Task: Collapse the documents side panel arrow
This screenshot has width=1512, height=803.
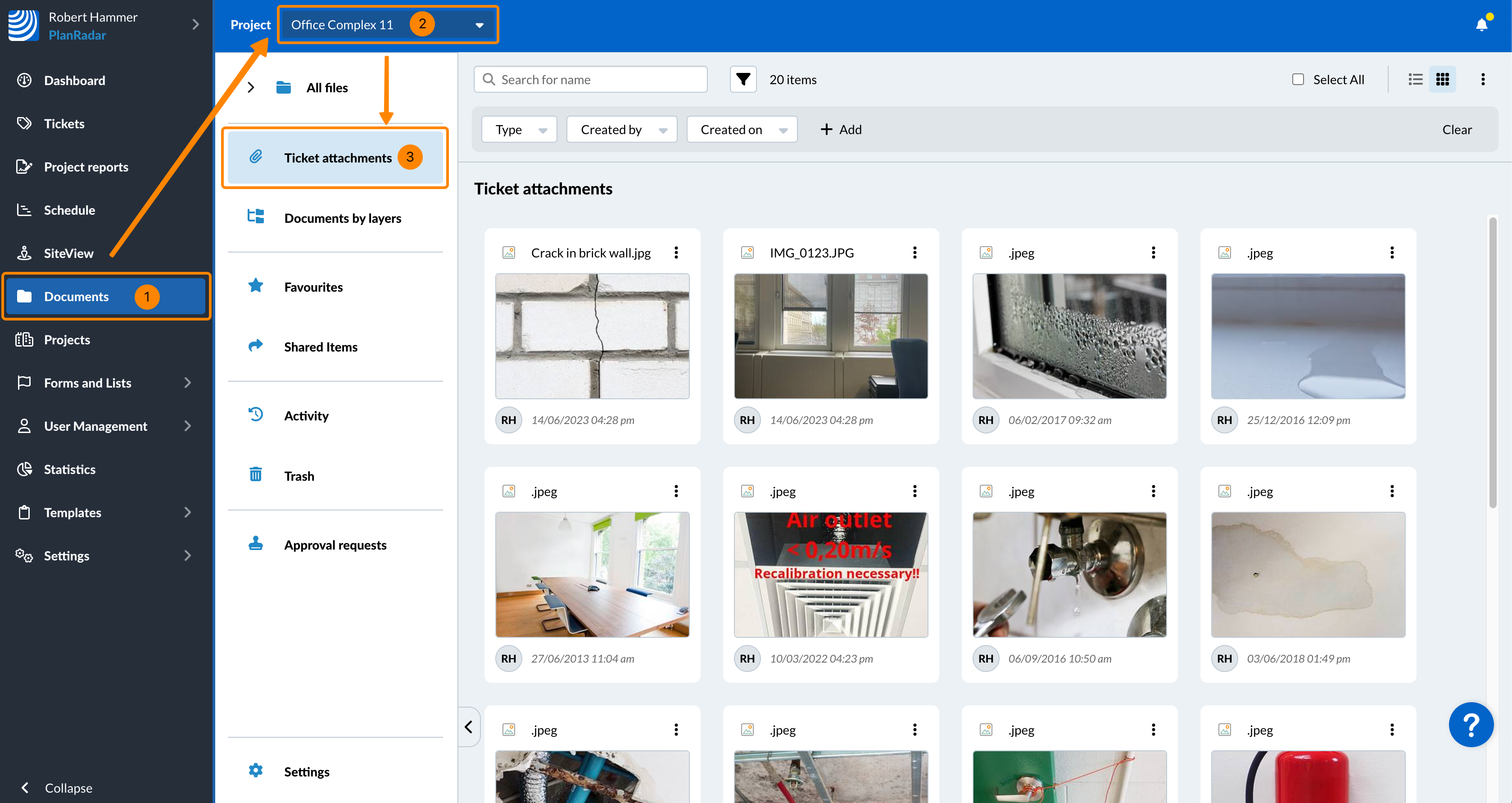Action: [x=468, y=727]
